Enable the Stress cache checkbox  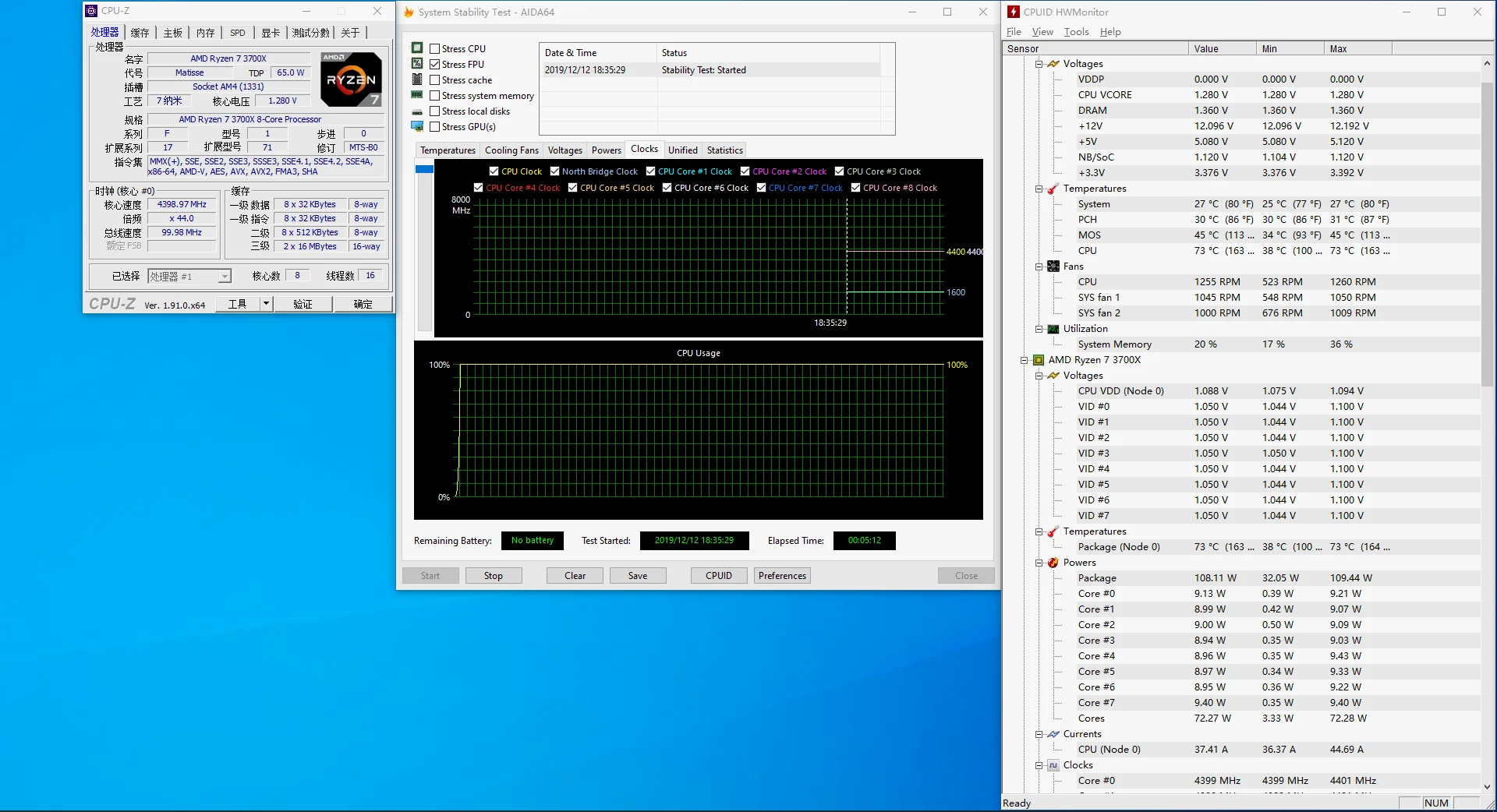(435, 80)
